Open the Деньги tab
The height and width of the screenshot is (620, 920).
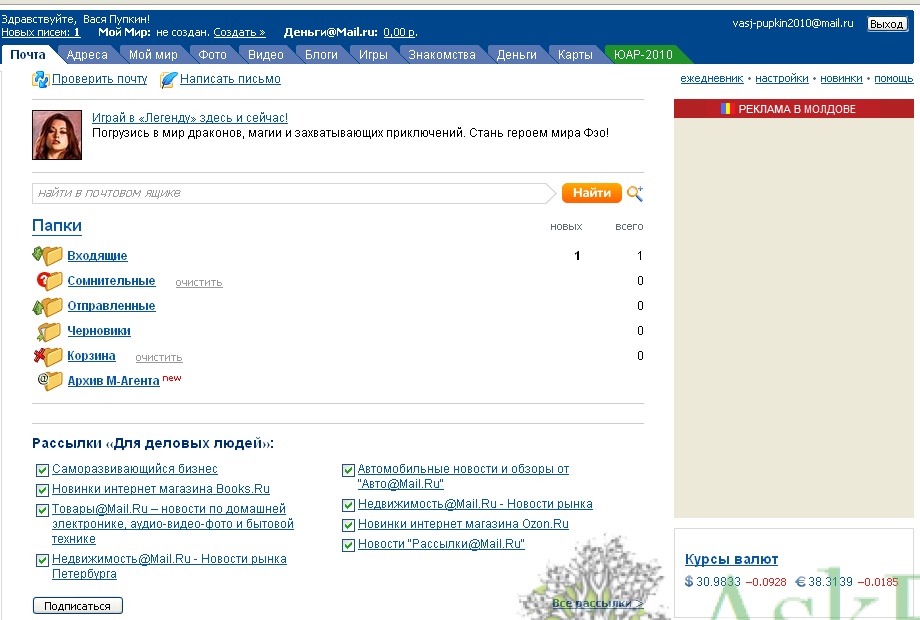516,55
